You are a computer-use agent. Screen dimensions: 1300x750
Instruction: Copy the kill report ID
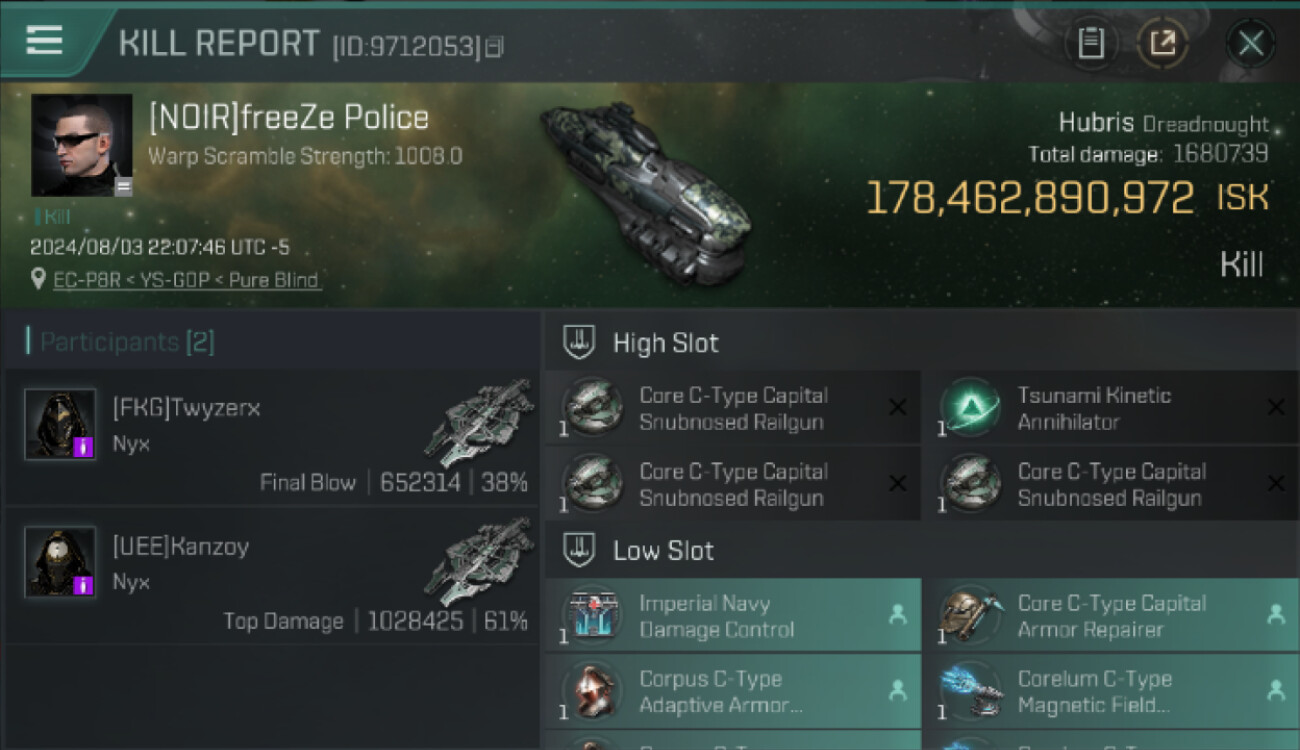495,47
